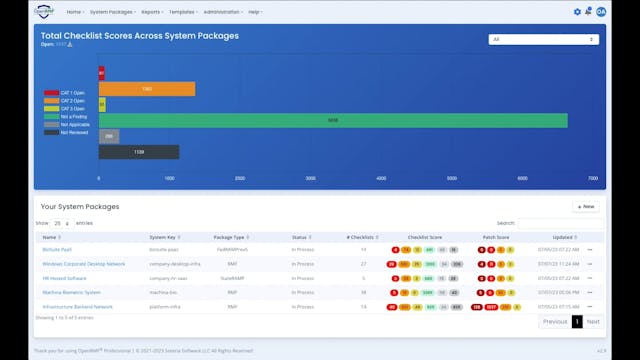Open the first package link in FedRAMP row
This screenshot has width=640, height=360.
57,250
